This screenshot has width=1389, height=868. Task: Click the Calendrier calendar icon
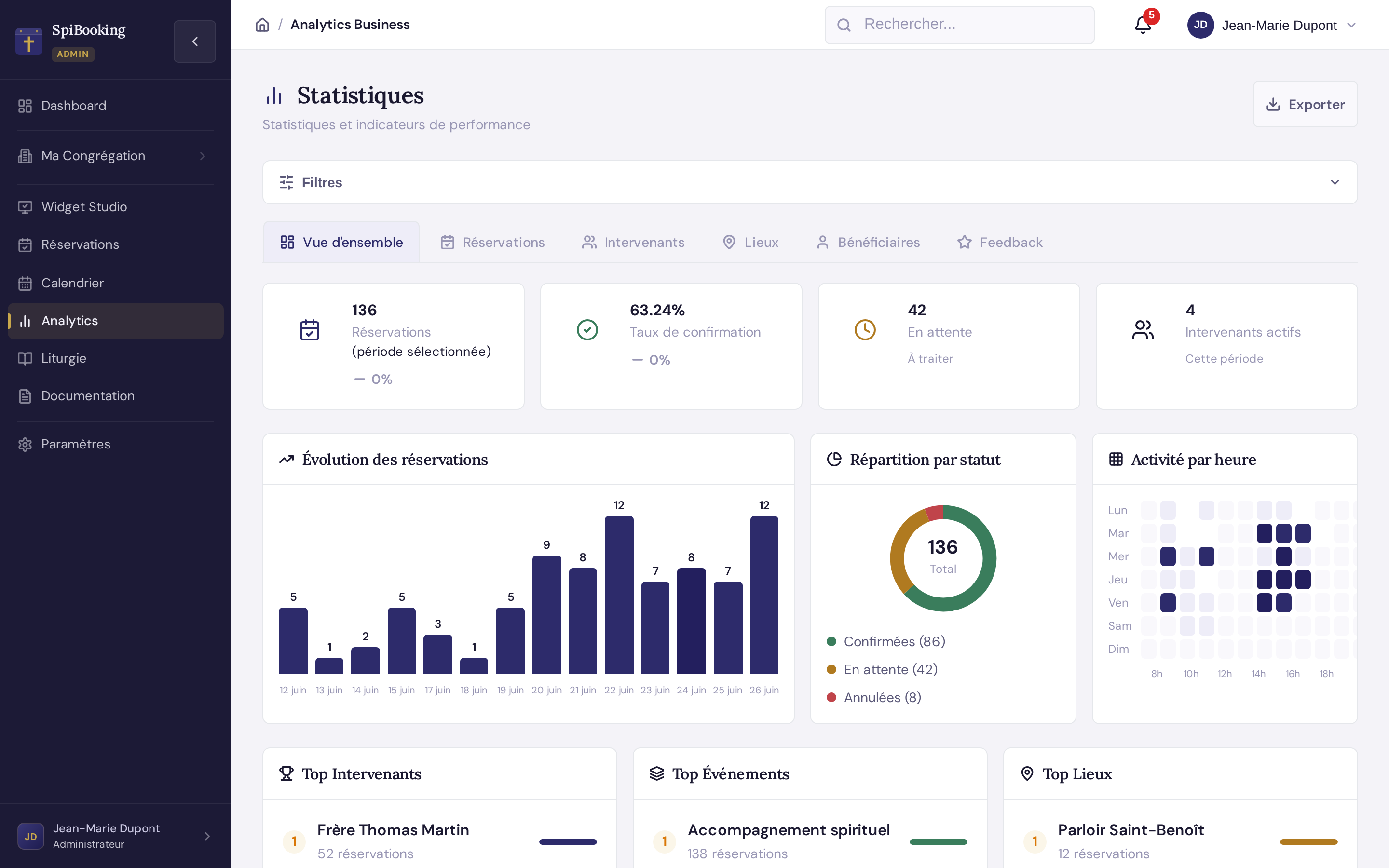pyautogui.click(x=25, y=283)
